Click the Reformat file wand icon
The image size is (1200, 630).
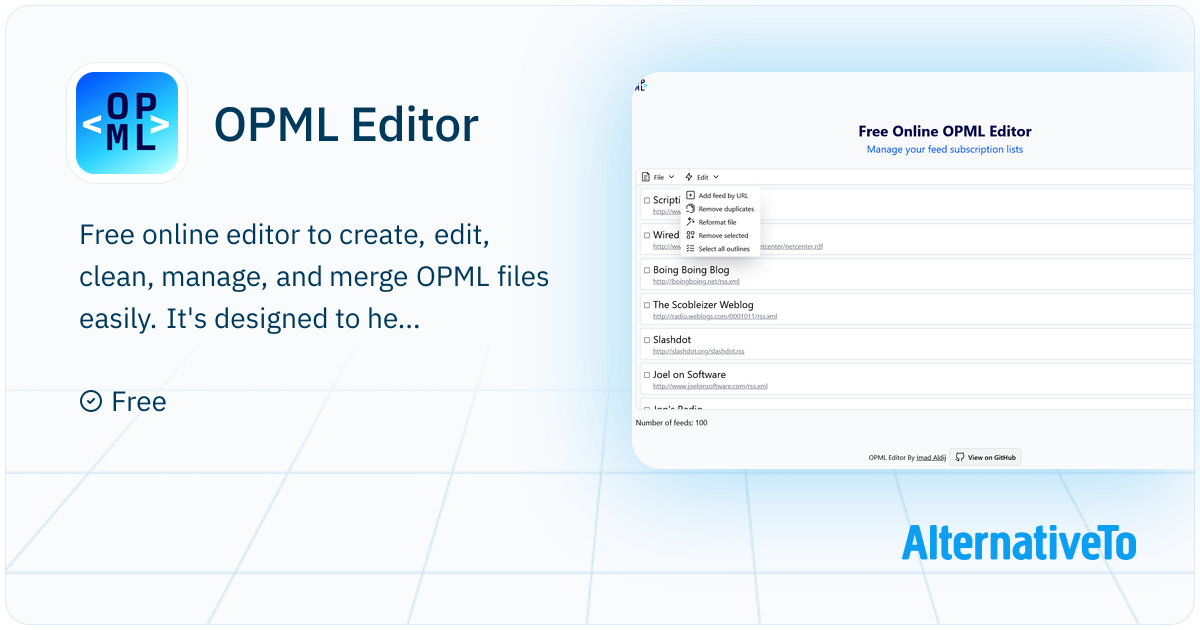click(690, 222)
